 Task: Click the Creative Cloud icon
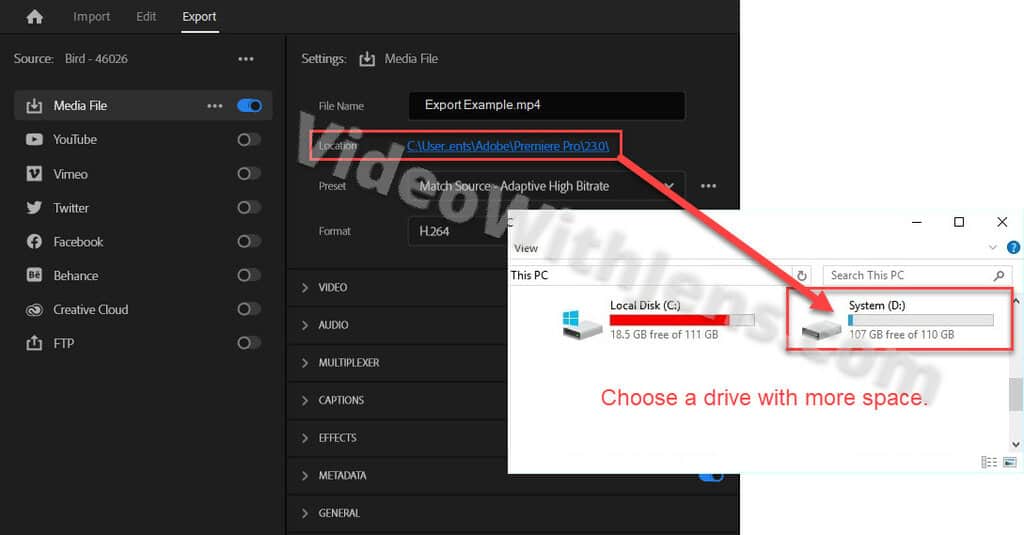pos(34,310)
